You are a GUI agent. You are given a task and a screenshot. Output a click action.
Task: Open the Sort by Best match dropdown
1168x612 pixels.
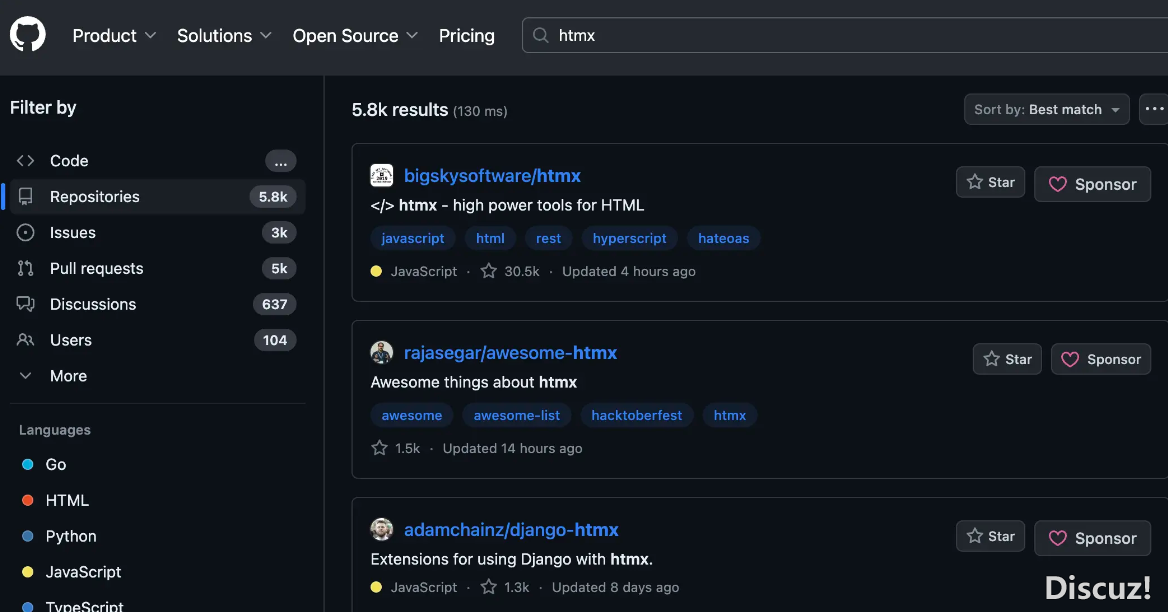click(1047, 109)
